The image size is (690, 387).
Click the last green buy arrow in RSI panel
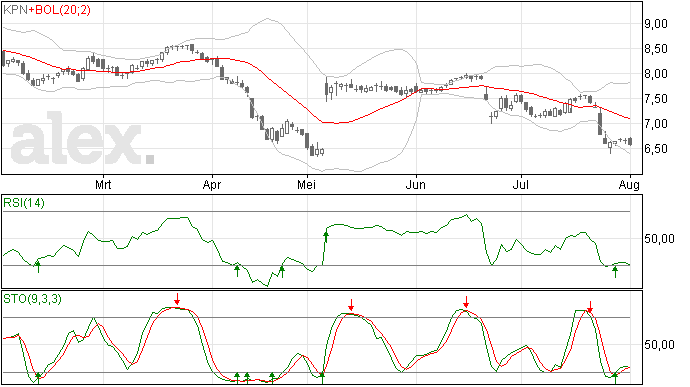pyautogui.click(x=615, y=272)
